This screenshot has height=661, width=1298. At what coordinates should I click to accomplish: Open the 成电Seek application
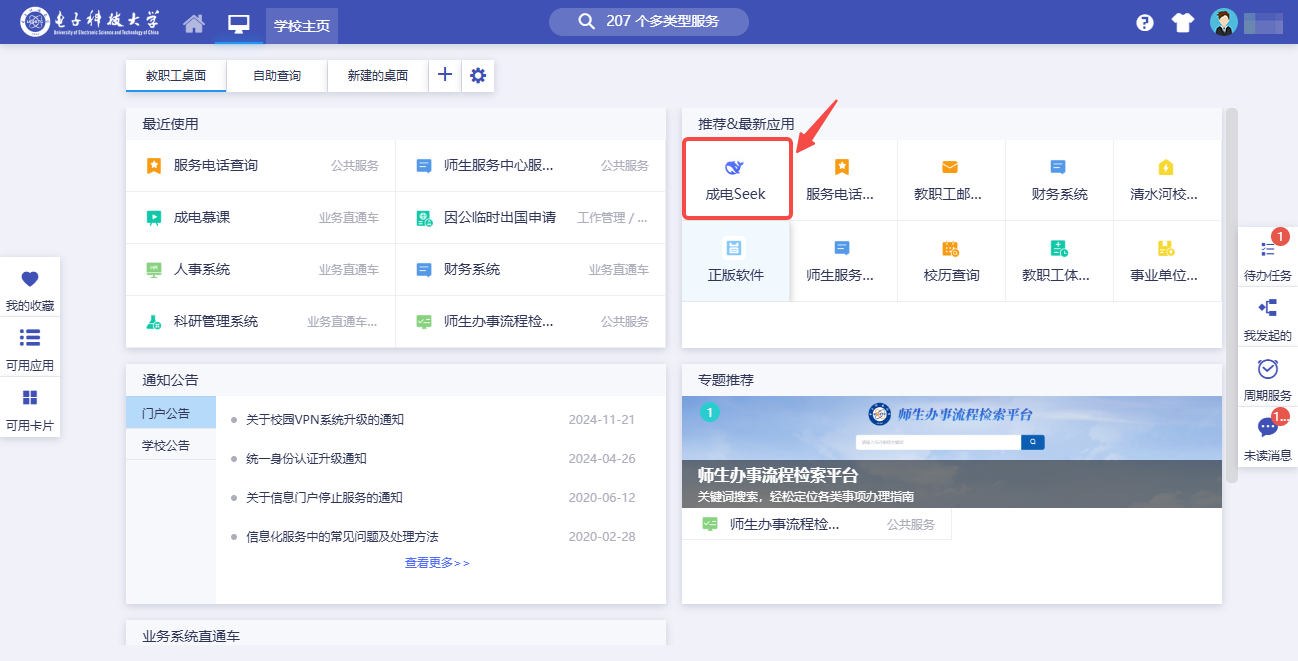click(736, 180)
